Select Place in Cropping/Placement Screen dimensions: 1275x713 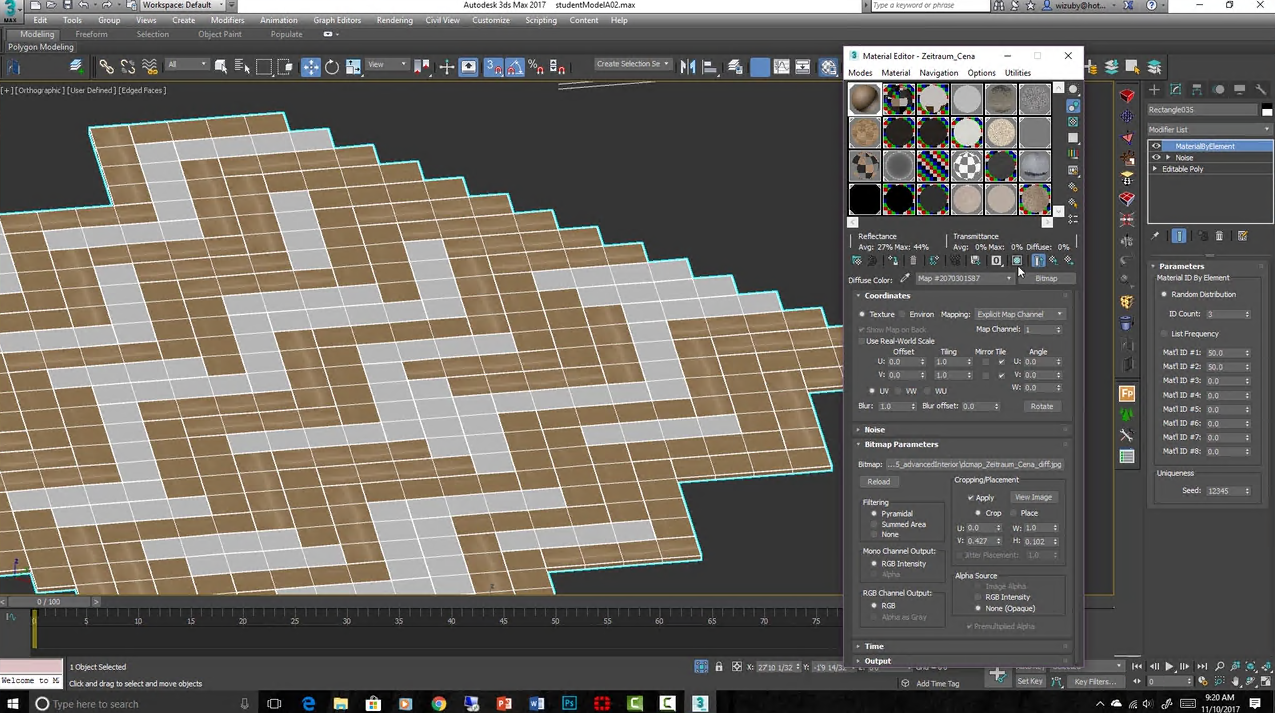(x=1013, y=513)
